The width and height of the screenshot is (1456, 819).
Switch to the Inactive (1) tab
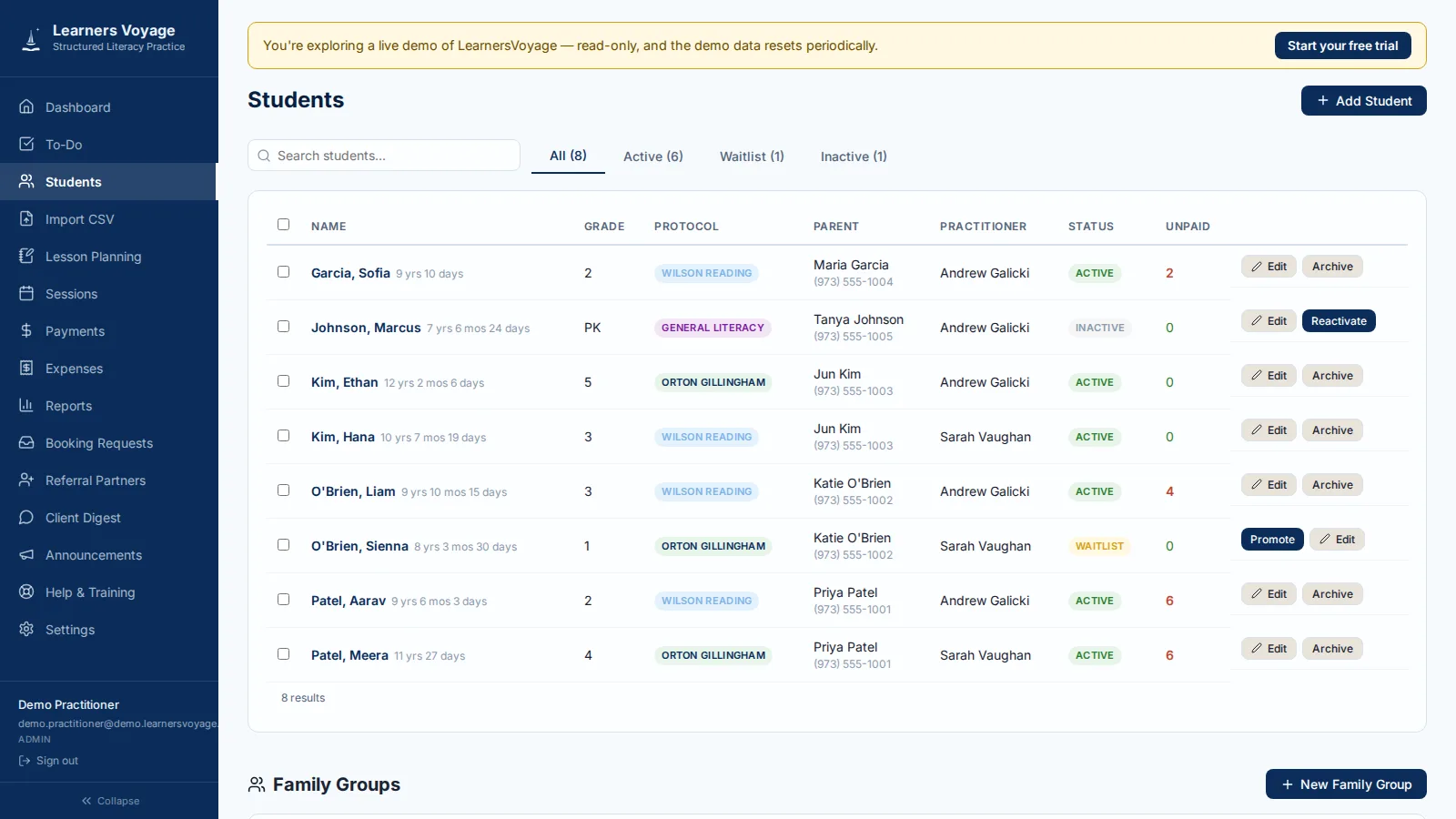pos(854,157)
